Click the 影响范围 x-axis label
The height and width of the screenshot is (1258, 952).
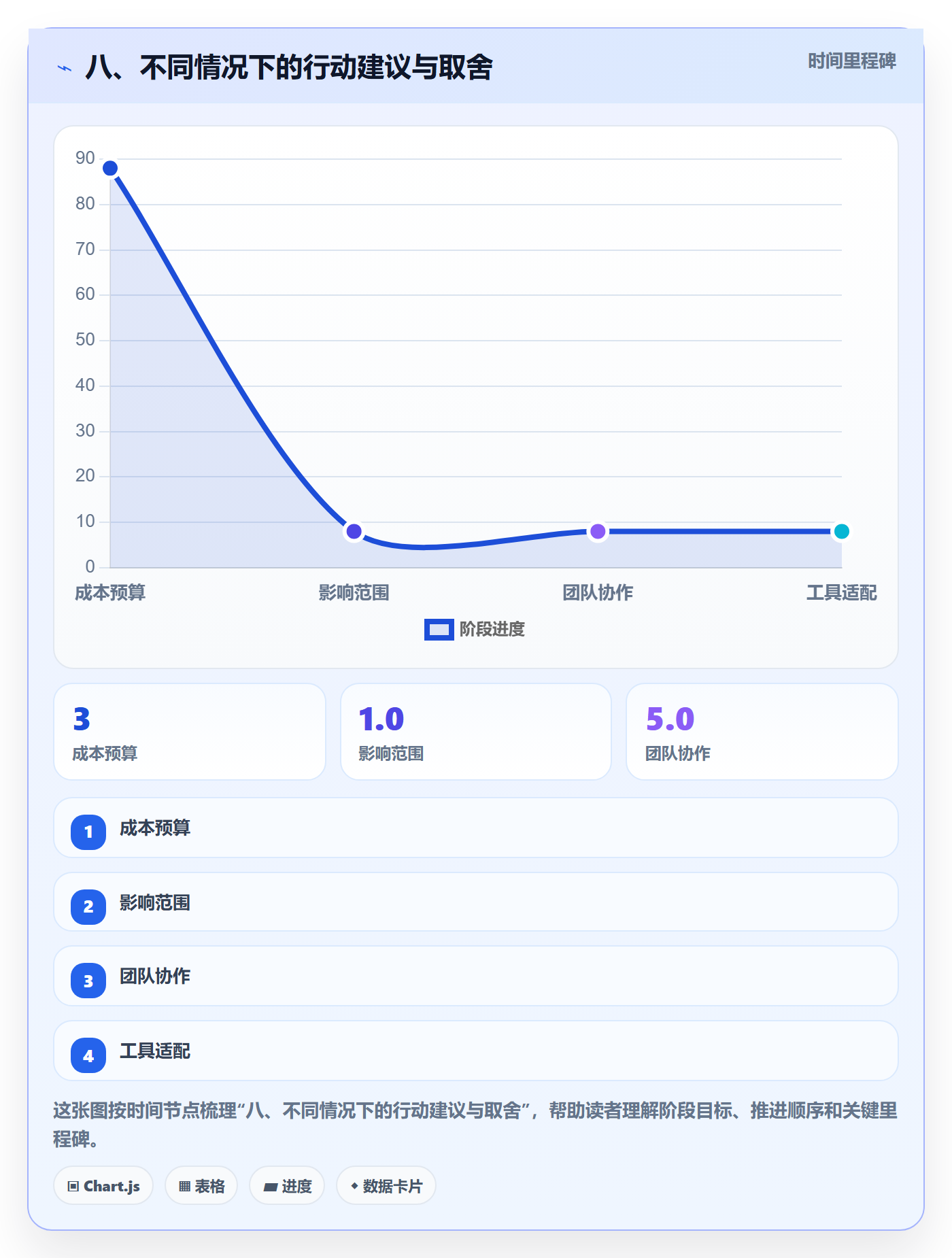(x=354, y=593)
